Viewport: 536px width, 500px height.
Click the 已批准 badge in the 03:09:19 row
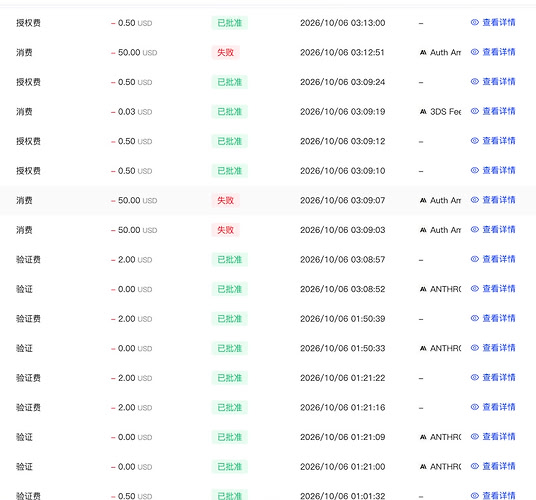(230, 112)
